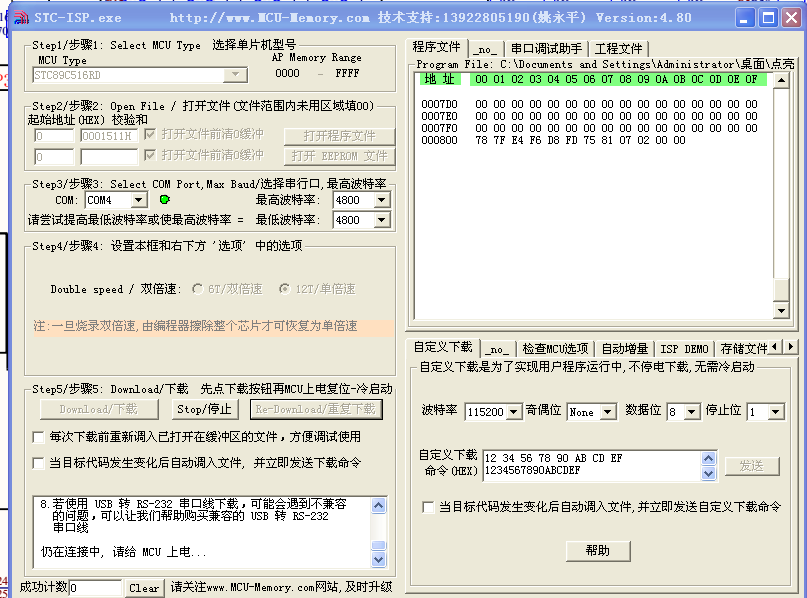Minimize the STC-ISP window
The height and width of the screenshot is (598, 807).
click(x=744, y=18)
